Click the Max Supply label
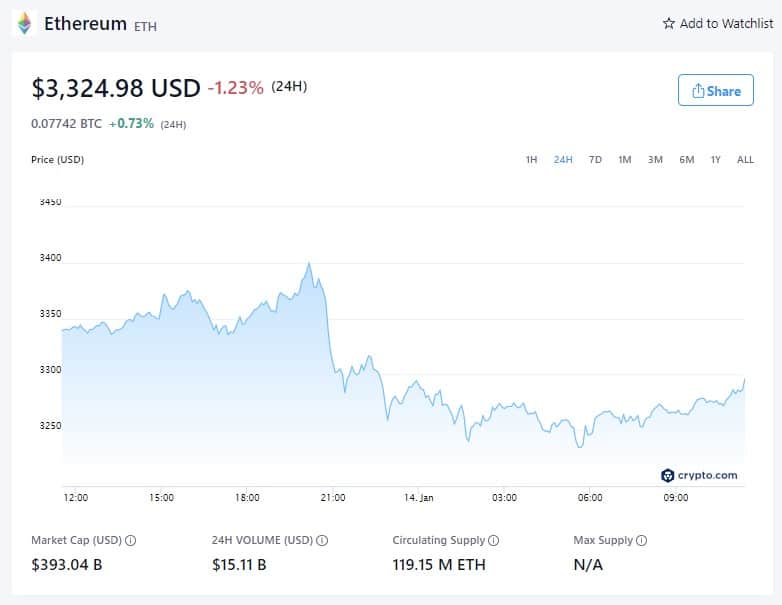This screenshot has width=782, height=605. (603, 540)
